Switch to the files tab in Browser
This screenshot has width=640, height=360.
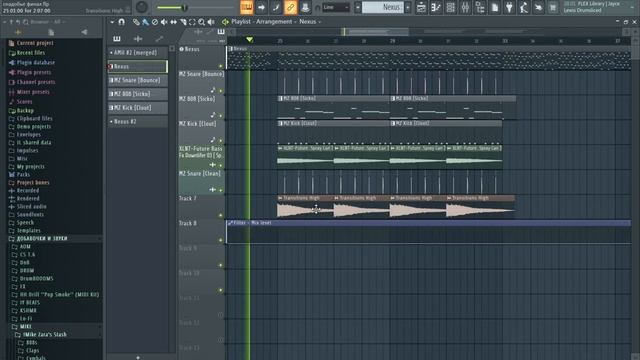(x=51, y=32)
